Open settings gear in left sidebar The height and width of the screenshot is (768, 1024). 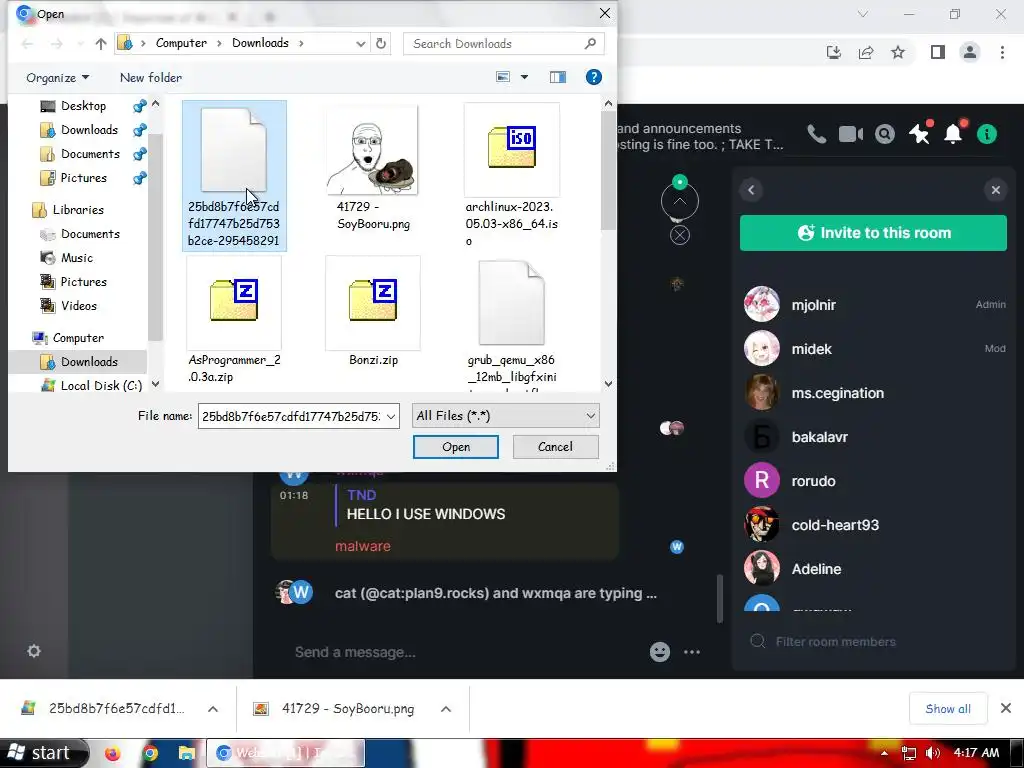[34, 651]
